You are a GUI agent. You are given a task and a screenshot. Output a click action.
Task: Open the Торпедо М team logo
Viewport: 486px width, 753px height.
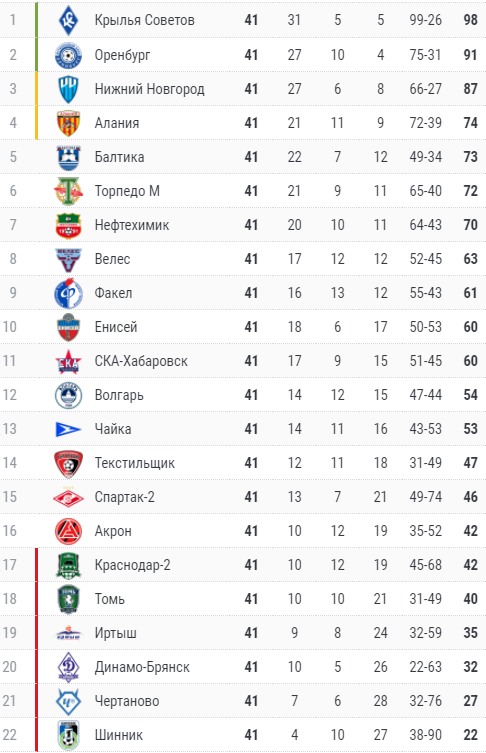click(x=68, y=191)
